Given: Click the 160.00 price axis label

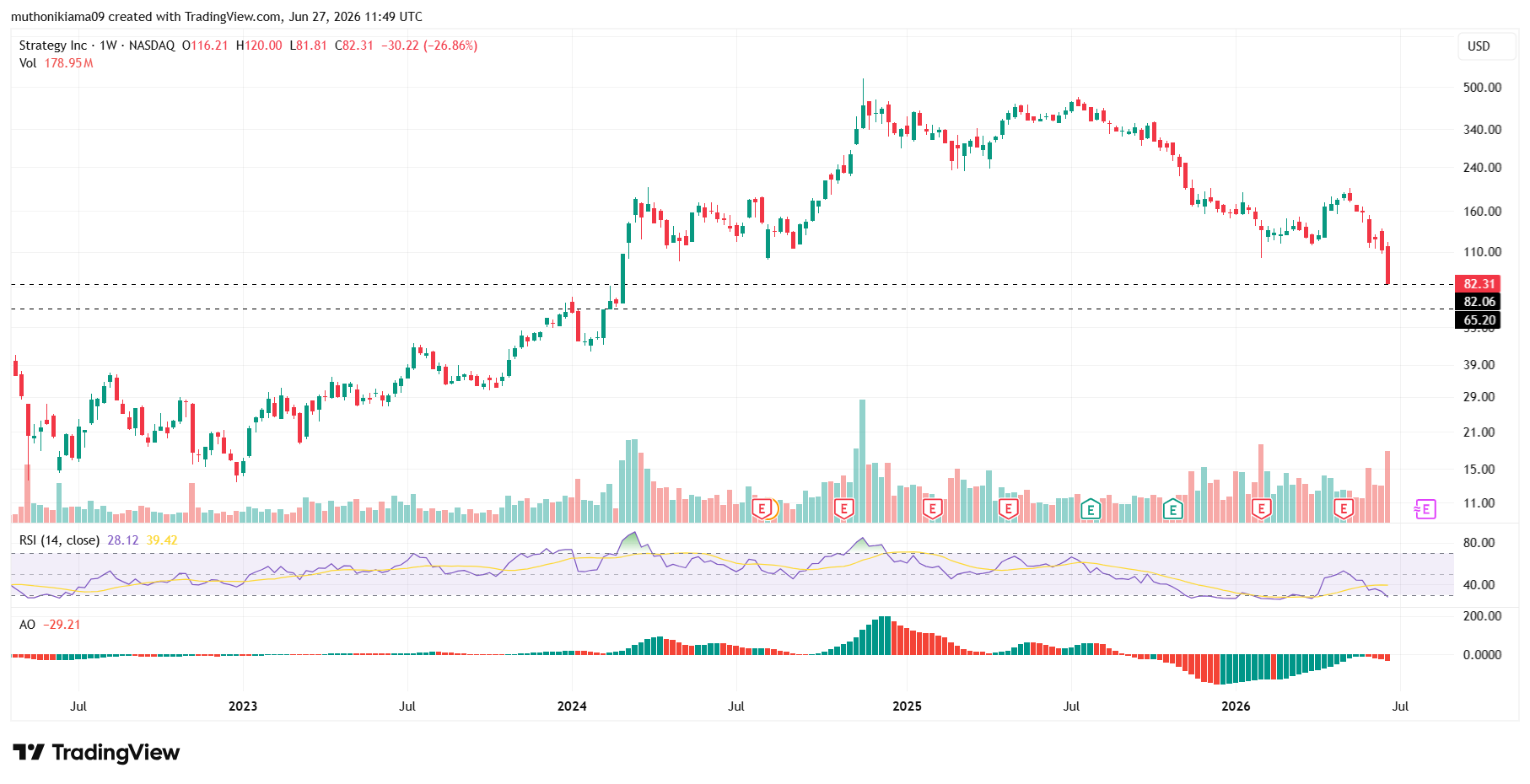Looking at the screenshot, I should click(1482, 212).
